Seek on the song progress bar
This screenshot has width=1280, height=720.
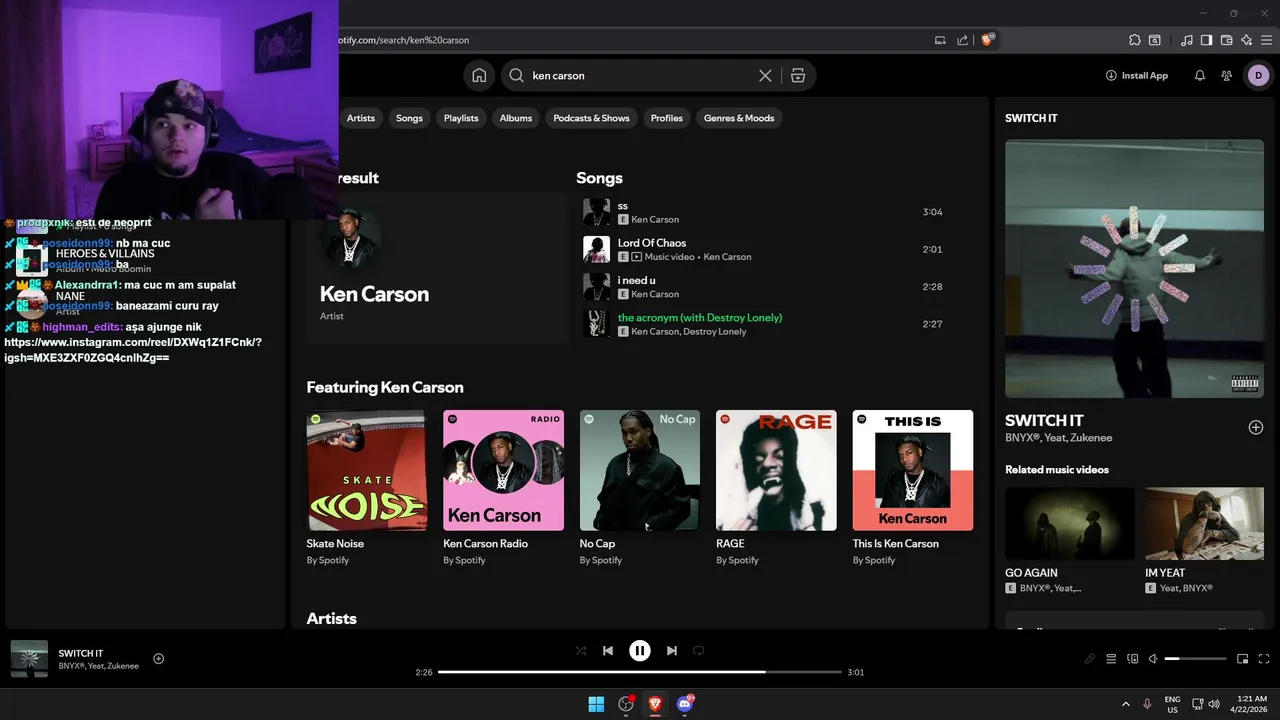(x=640, y=672)
